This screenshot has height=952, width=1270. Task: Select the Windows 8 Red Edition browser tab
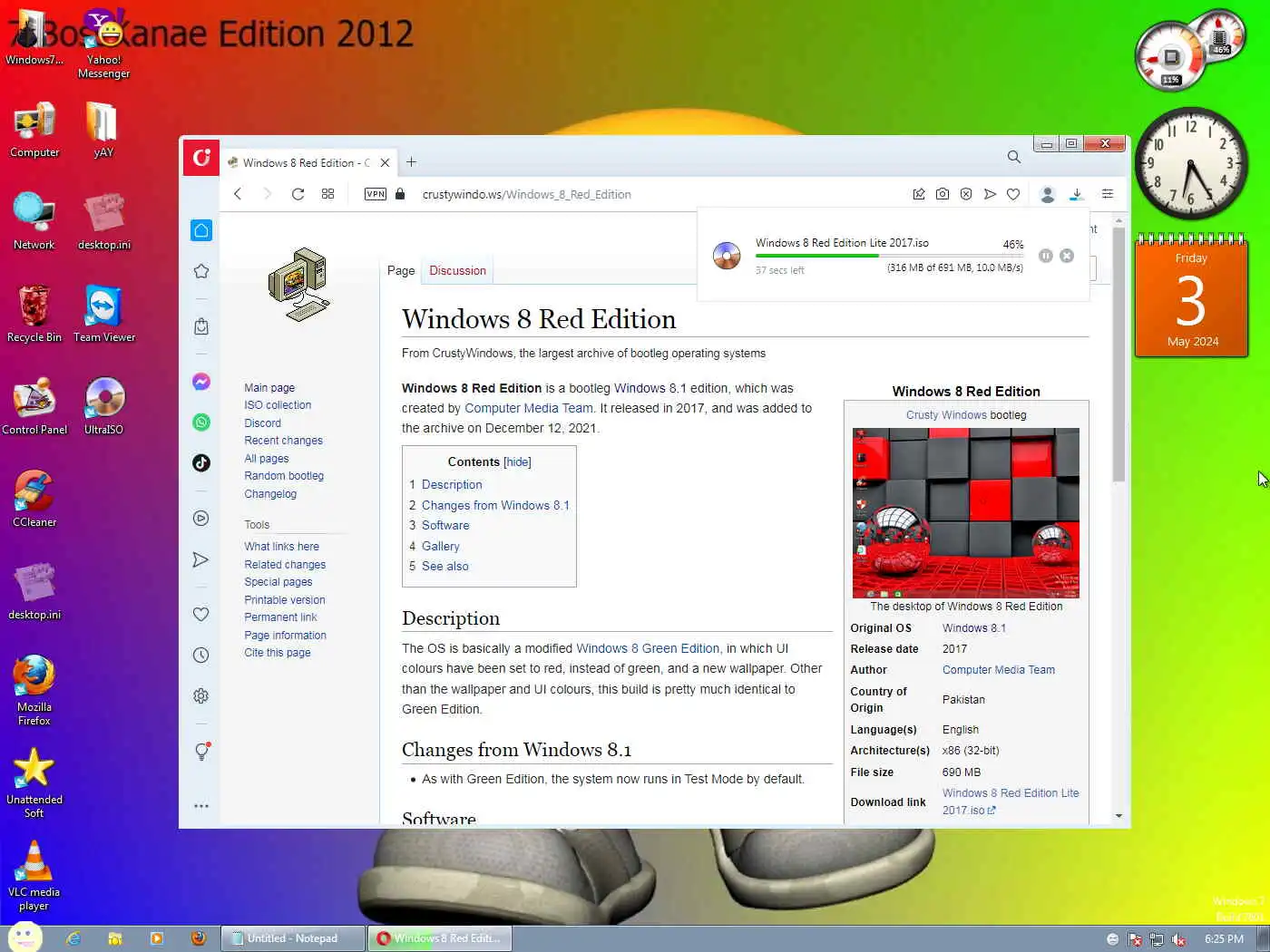[308, 163]
